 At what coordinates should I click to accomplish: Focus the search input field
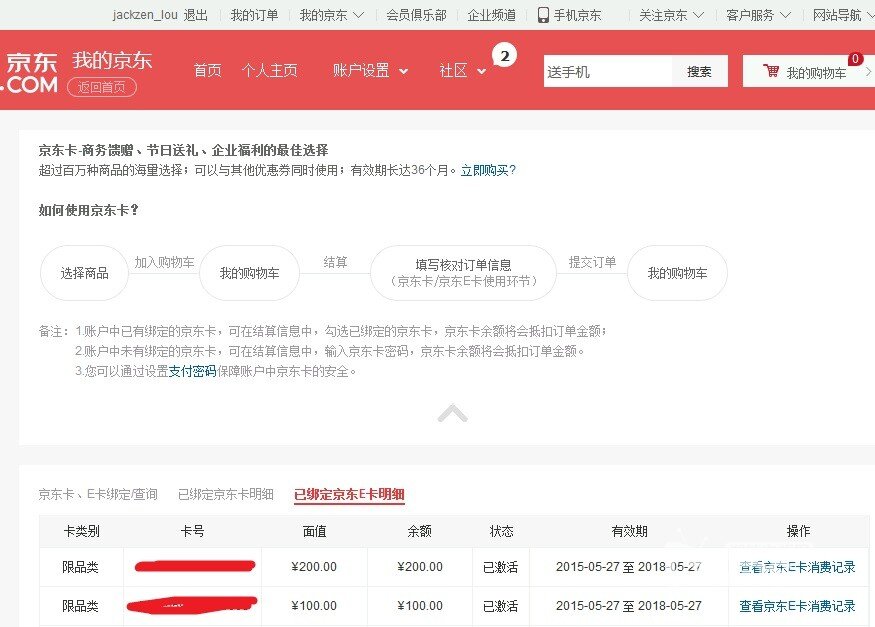tap(608, 71)
